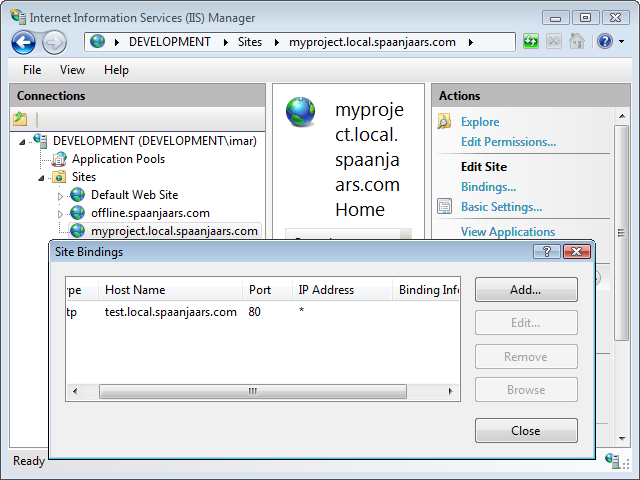Click the greyed Stop X toolbar icon
640x480 pixels.
click(553, 42)
